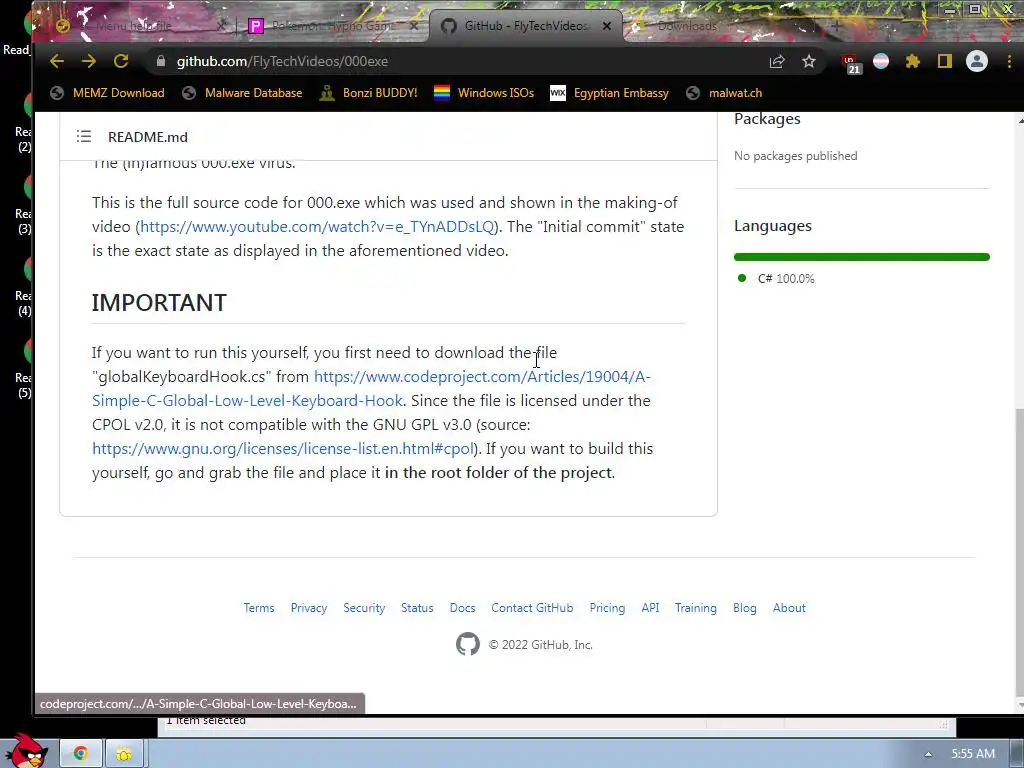Open the second taskbar app next to Chrome
The width and height of the screenshot is (1024, 768).
[x=123, y=754]
